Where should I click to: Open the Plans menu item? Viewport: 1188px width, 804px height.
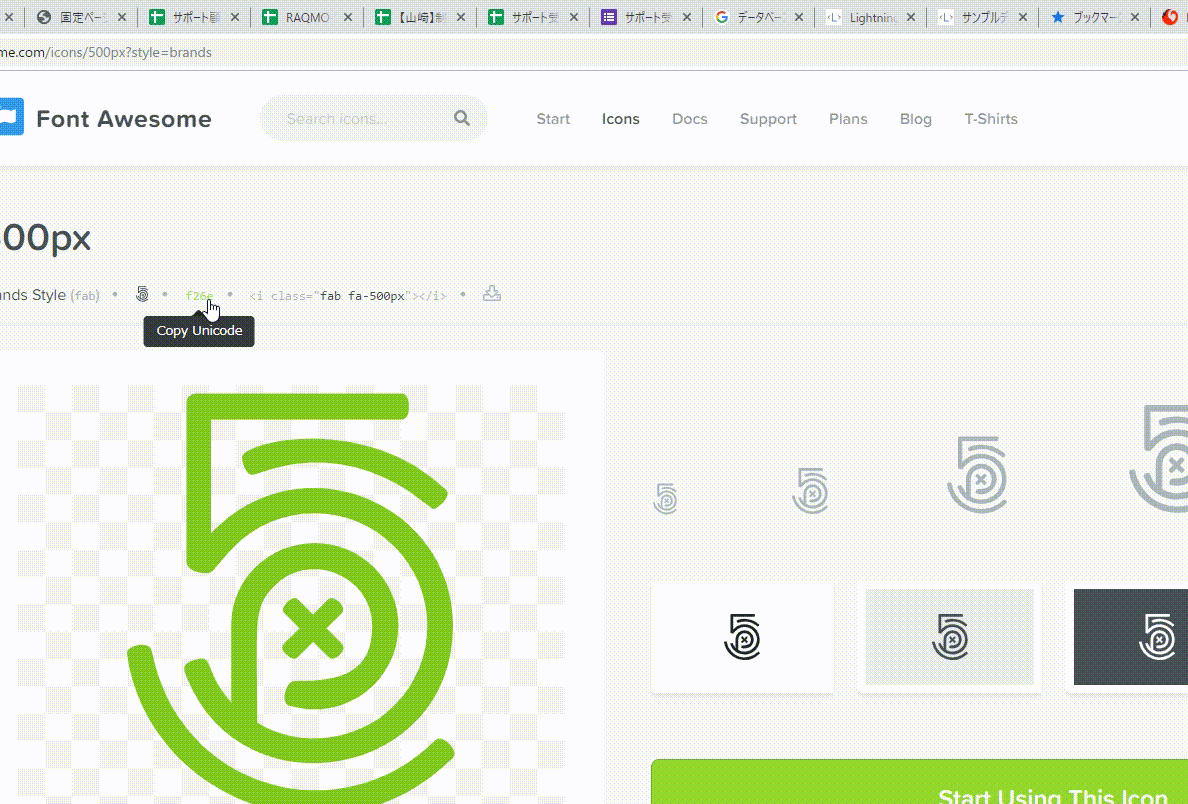(848, 119)
